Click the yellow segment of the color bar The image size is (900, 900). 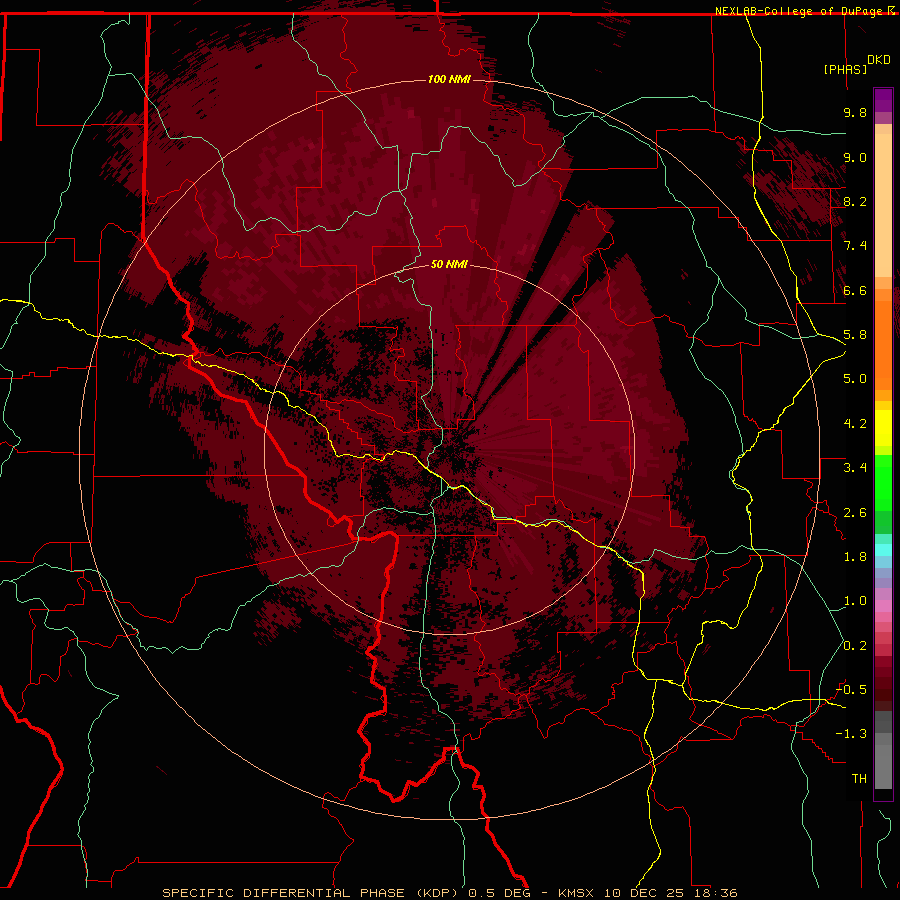[x=883, y=428]
